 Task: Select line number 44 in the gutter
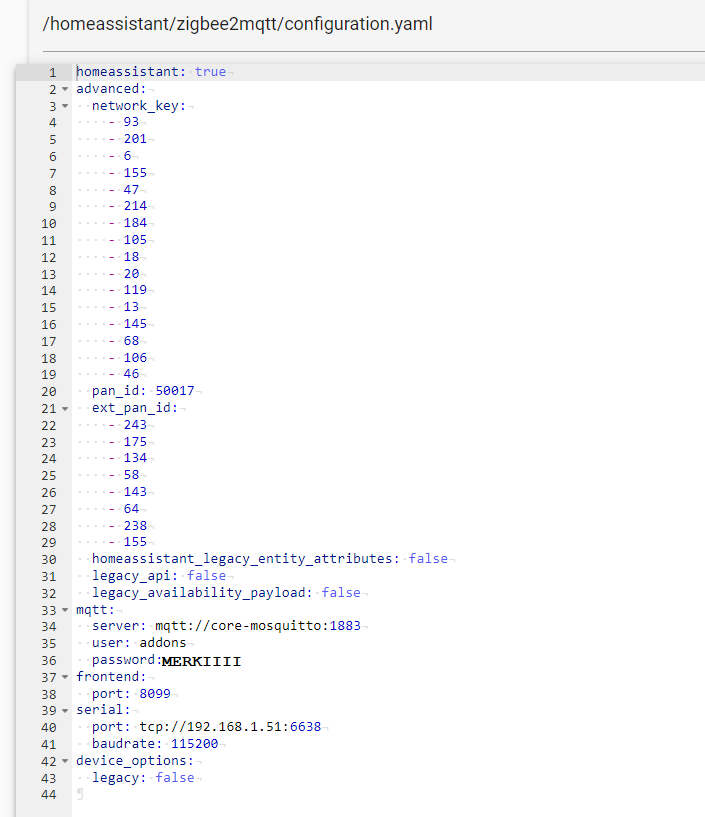click(49, 794)
